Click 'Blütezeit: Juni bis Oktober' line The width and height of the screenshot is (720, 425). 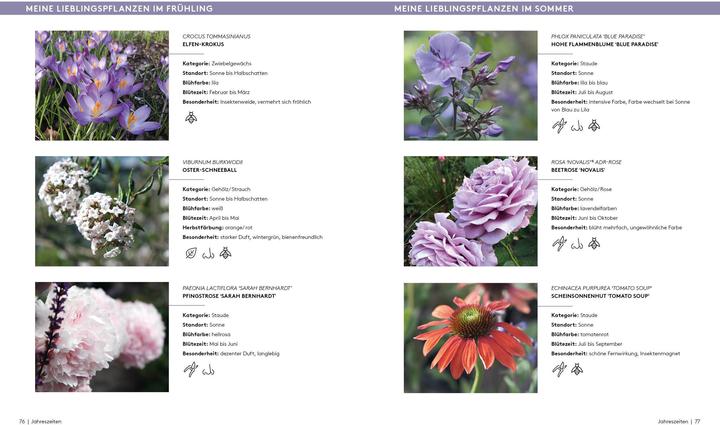pos(585,218)
